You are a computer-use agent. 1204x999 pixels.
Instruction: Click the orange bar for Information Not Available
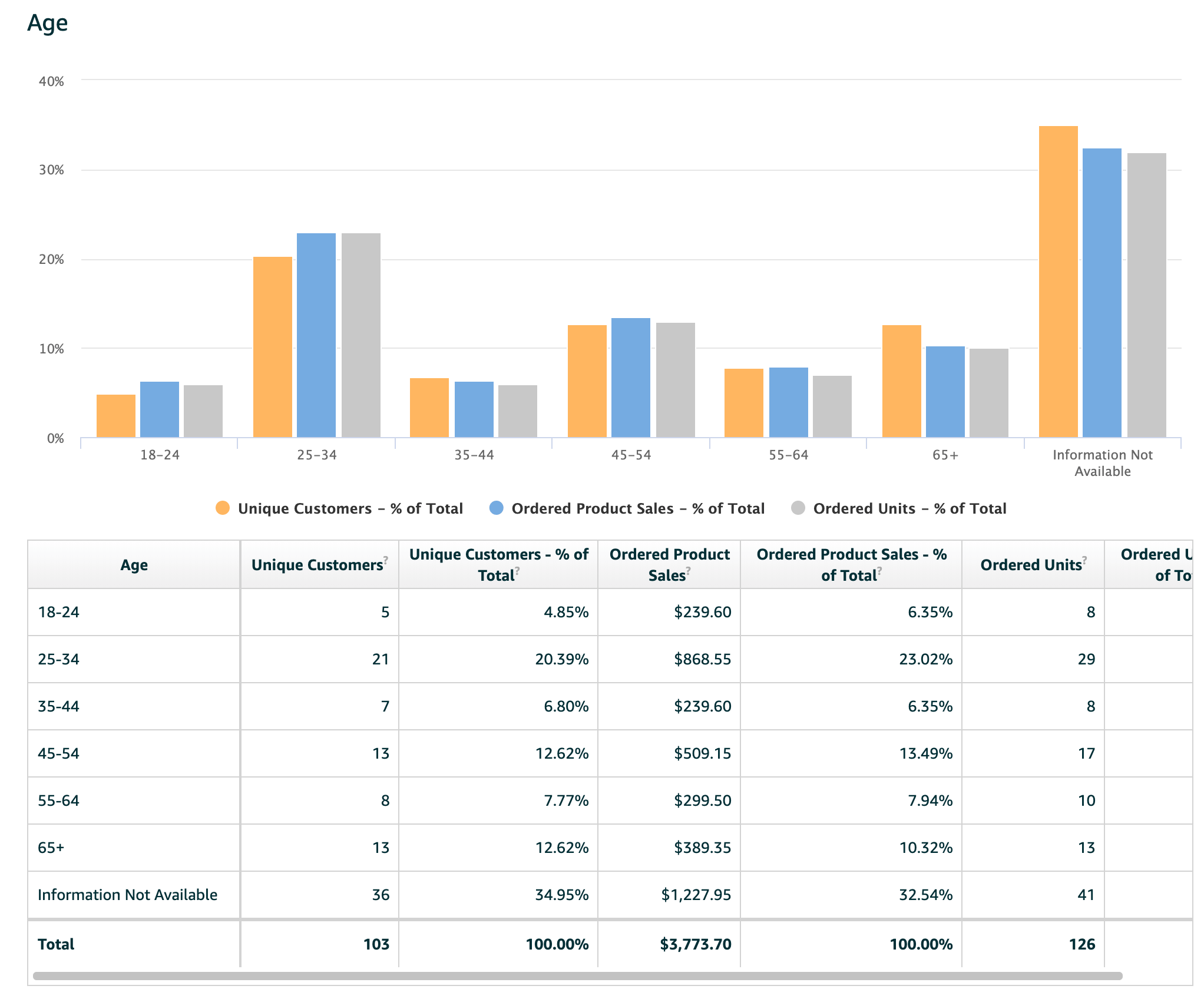[1058, 282]
